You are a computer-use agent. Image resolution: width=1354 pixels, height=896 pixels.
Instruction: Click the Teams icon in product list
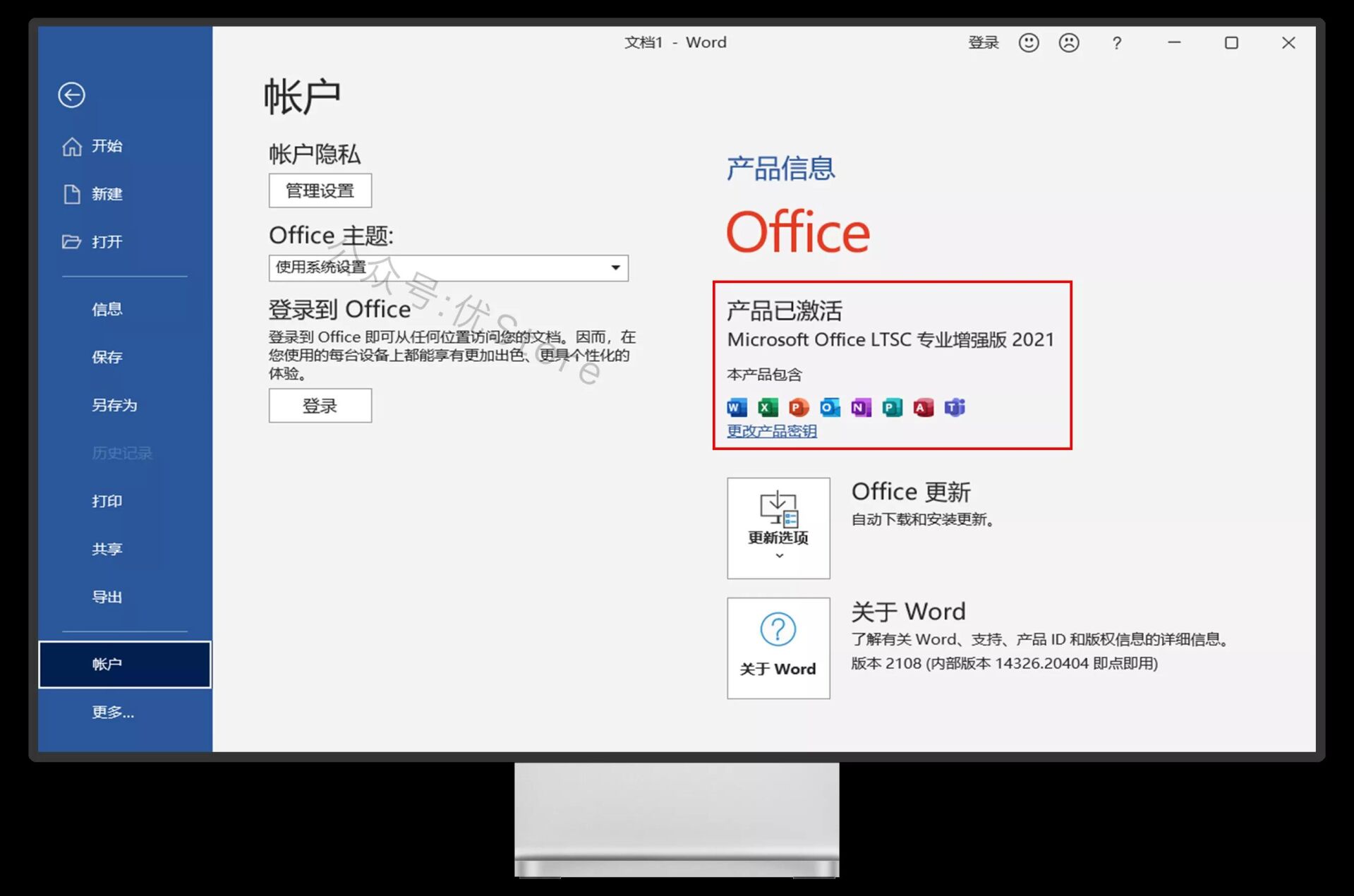click(955, 408)
